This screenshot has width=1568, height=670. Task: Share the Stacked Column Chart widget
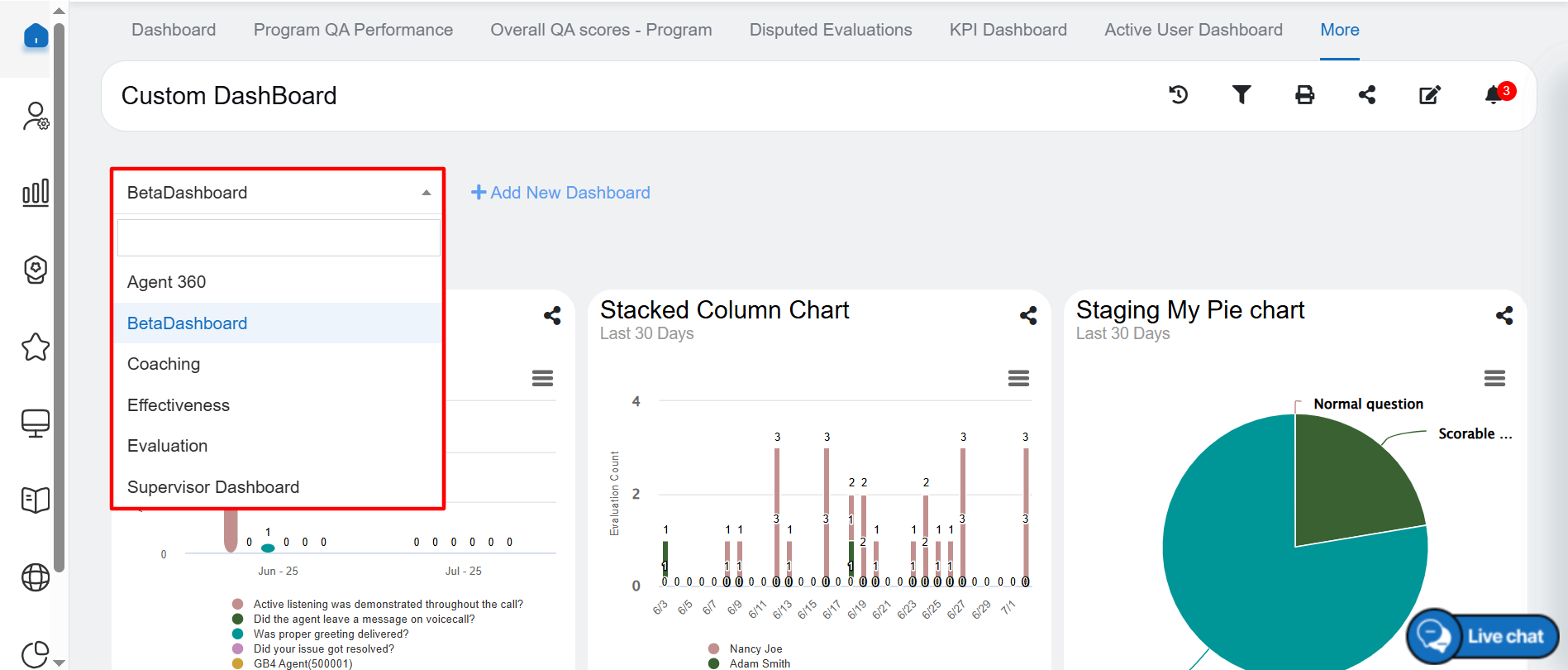click(x=1028, y=315)
